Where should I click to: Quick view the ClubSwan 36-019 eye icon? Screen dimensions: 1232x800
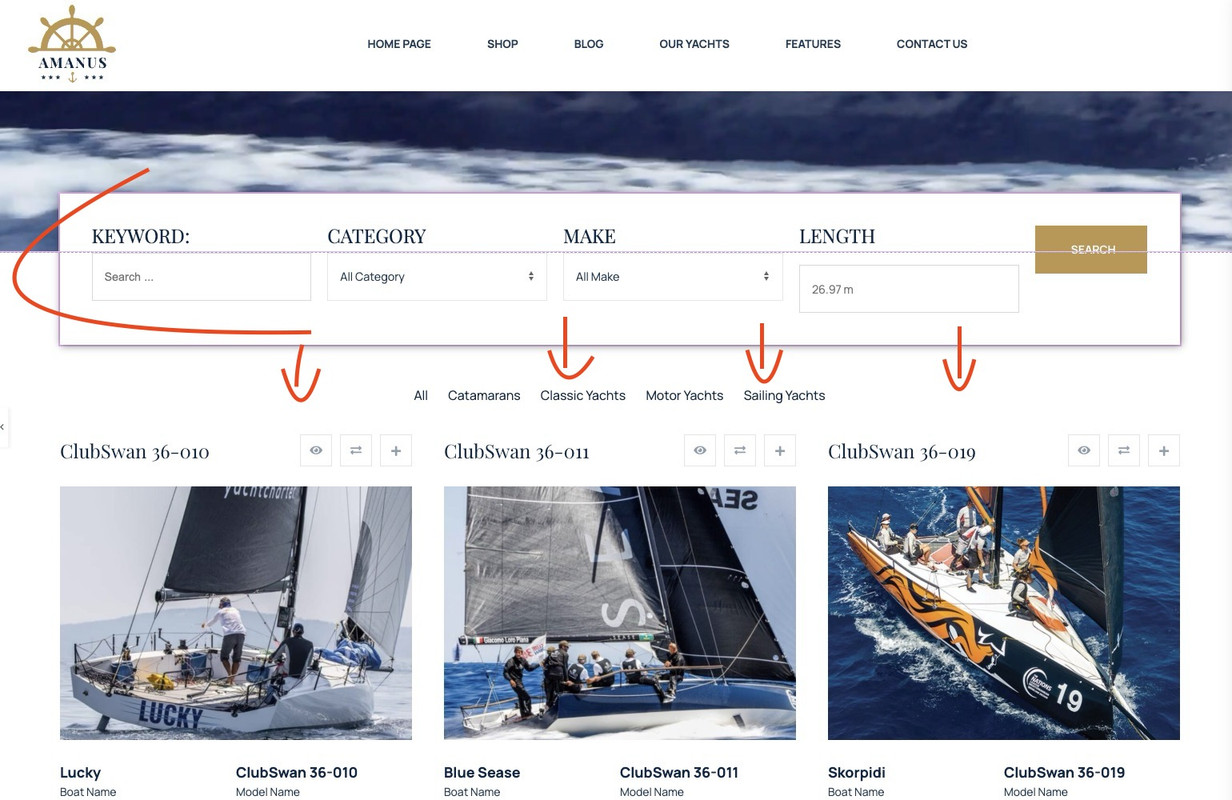[x=1084, y=451]
